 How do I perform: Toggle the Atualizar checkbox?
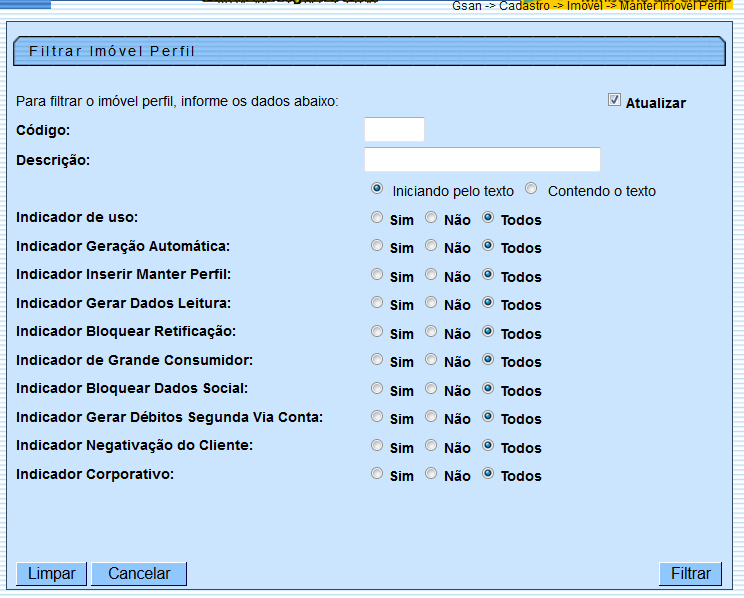pyautogui.click(x=614, y=100)
